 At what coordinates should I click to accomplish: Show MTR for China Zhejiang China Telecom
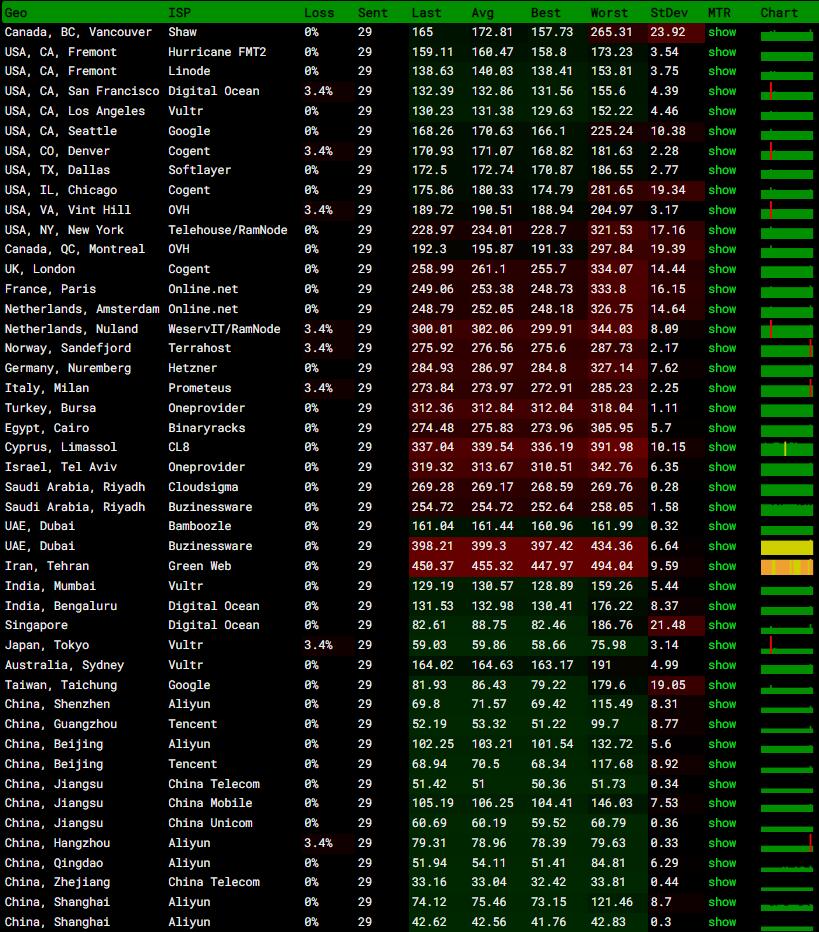coord(722,882)
